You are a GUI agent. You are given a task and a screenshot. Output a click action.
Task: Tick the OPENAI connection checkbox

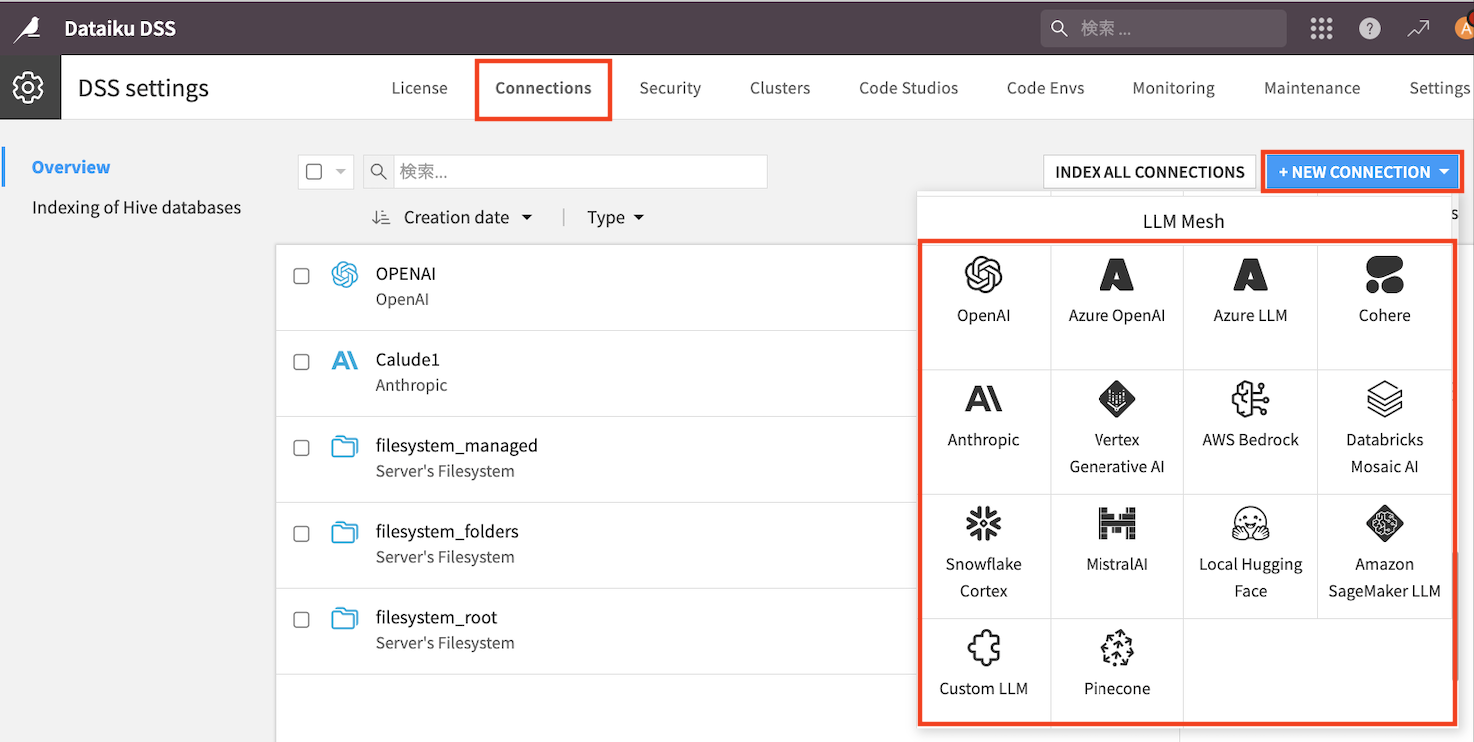pyautogui.click(x=301, y=276)
